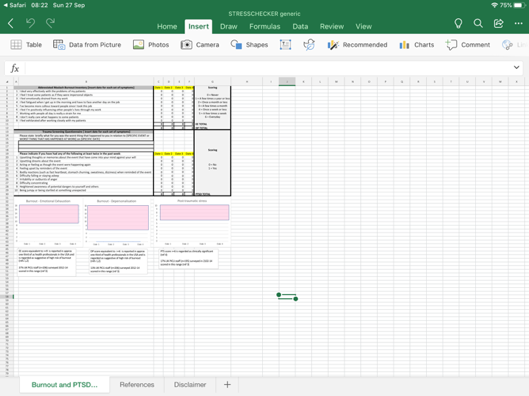Open the icons insert tool
529x396 pixels.
(x=309, y=45)
